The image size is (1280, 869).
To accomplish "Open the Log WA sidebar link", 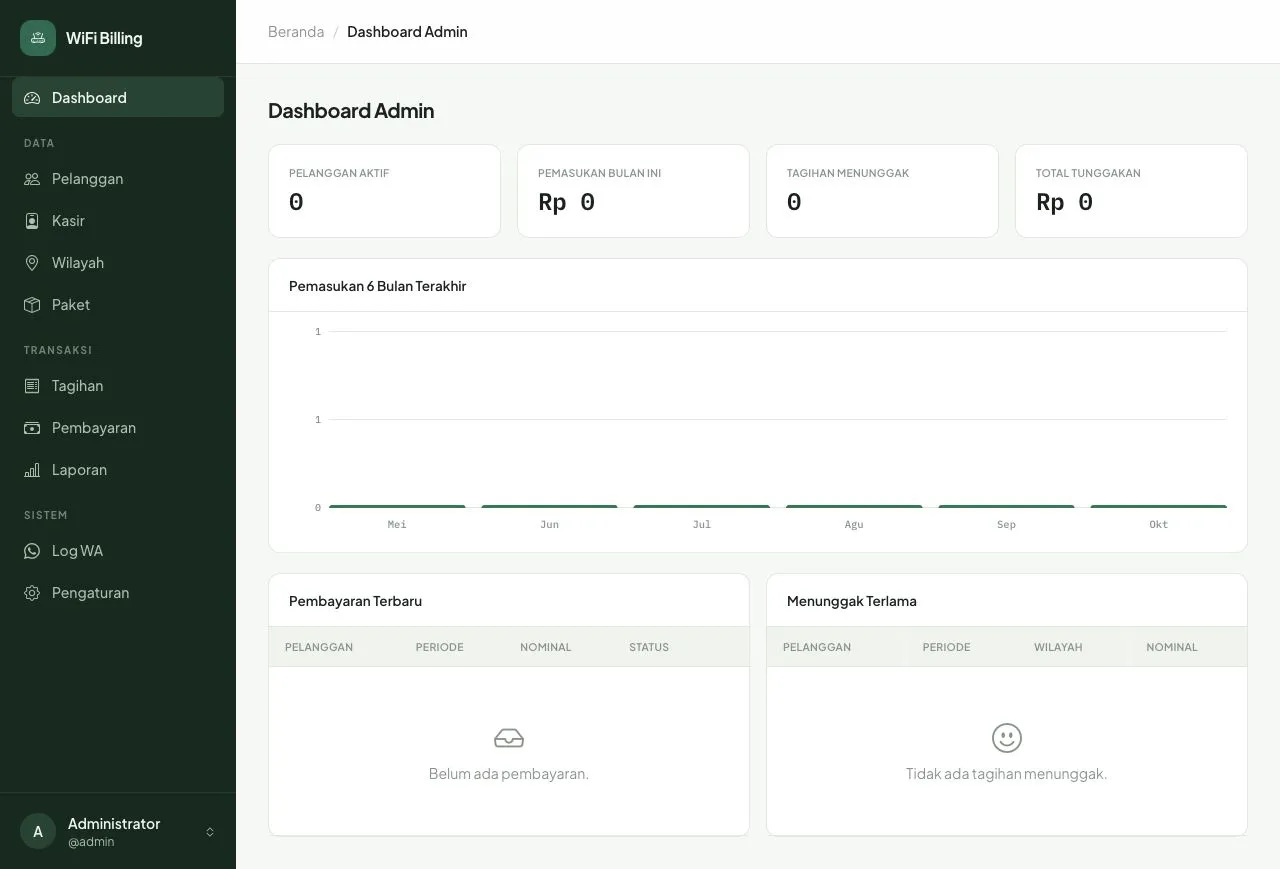I will coord(118,551).
